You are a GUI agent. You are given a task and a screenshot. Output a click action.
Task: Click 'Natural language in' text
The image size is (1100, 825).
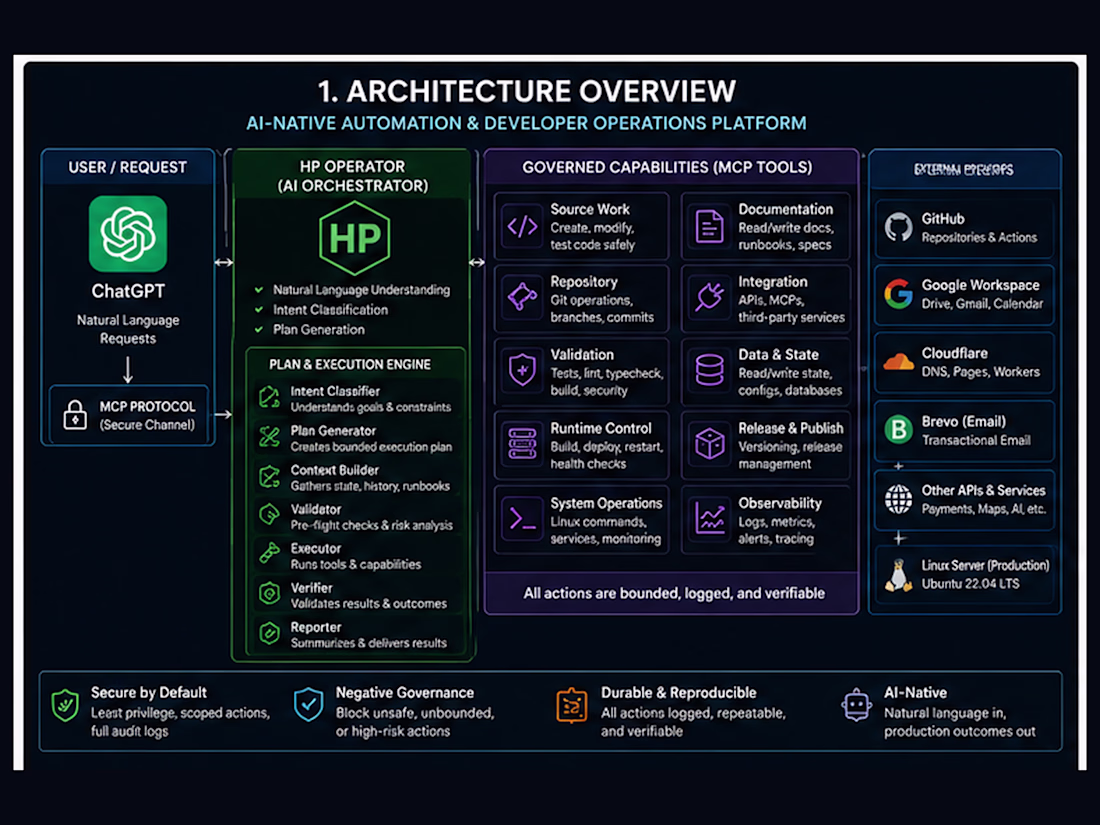click(x=945, y=713)
